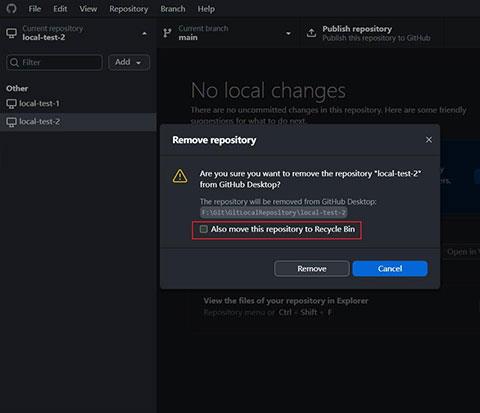480x413 pixels.
Task: Click the monitor icon next to local-test-2
Action: pyautogui.click(x=11, y=122)
